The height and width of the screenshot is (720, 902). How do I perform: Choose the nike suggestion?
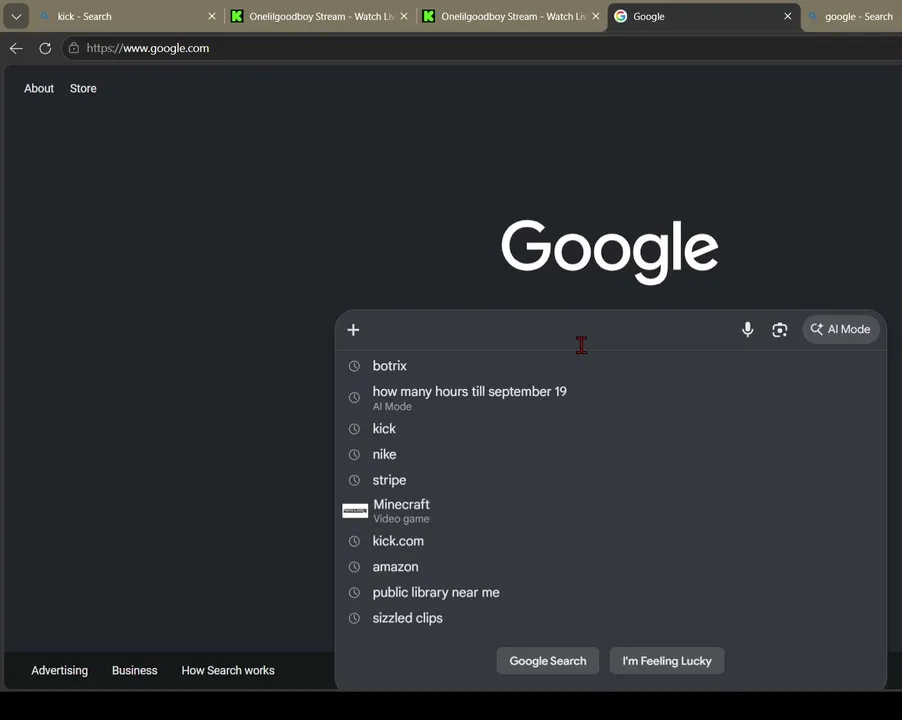tap(610, 454)
